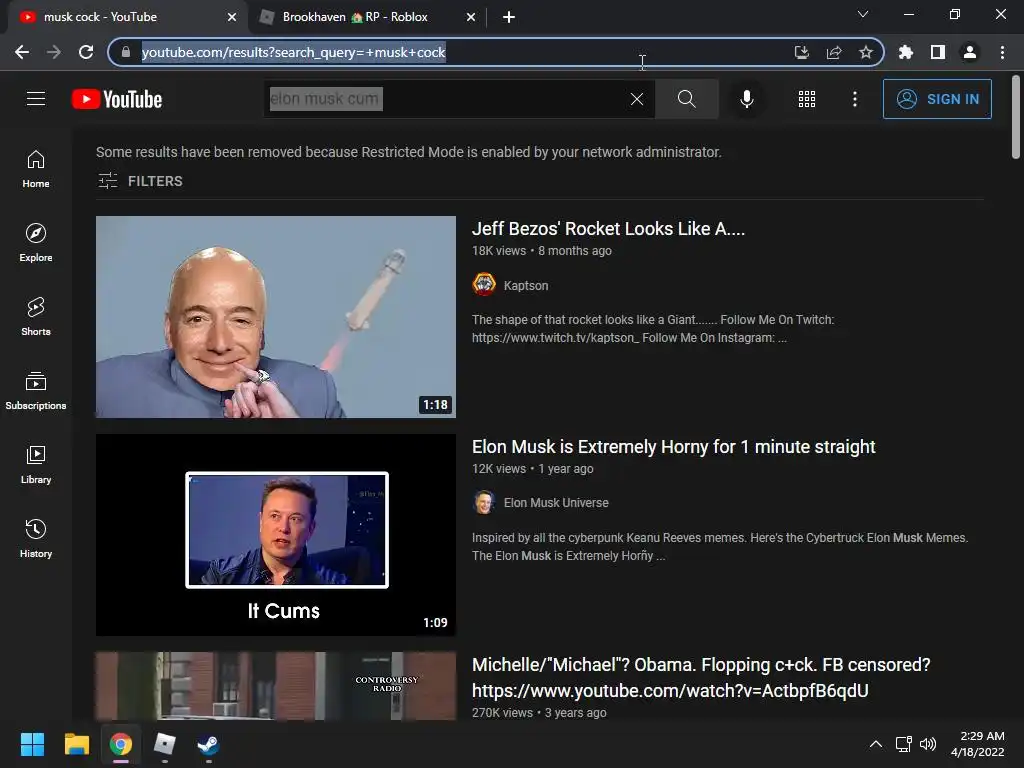Click '12K views • 1 year ago' text
This screenshot has height=768, width=1024.
coord(533,469)
